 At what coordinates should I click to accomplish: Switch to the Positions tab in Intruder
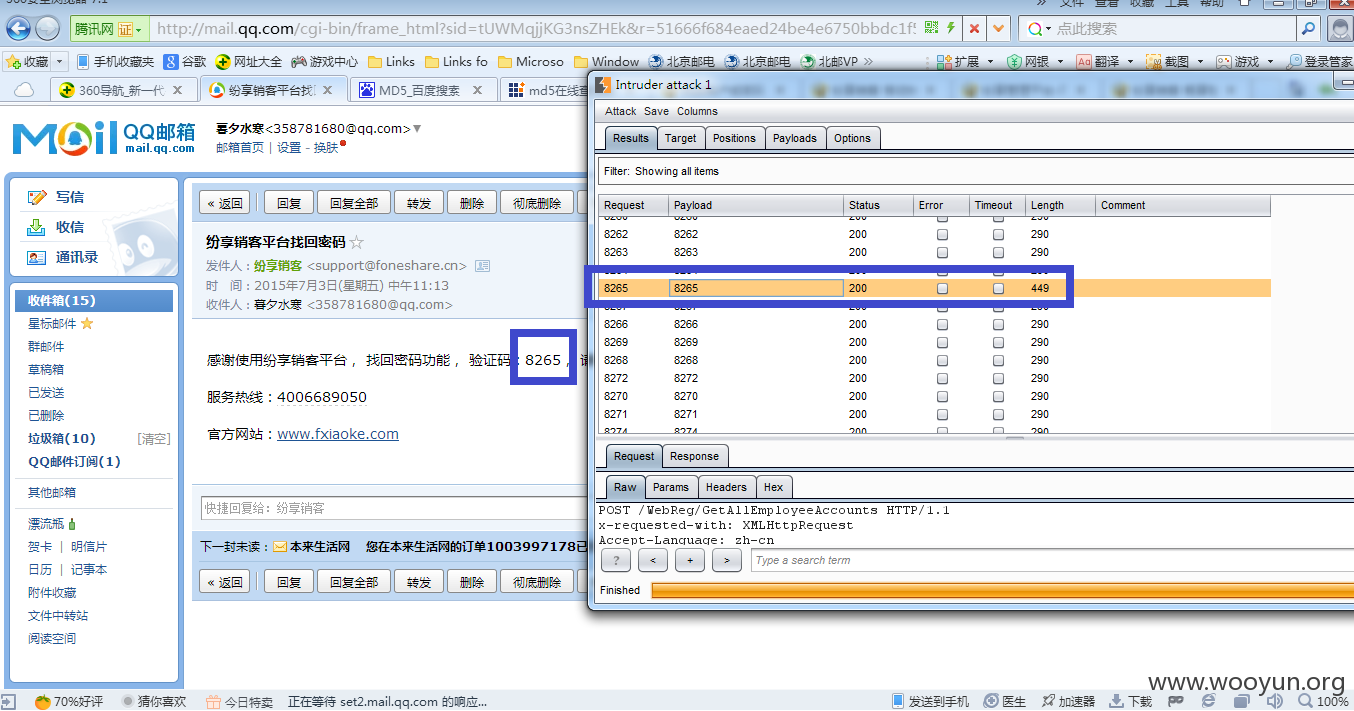734,138
